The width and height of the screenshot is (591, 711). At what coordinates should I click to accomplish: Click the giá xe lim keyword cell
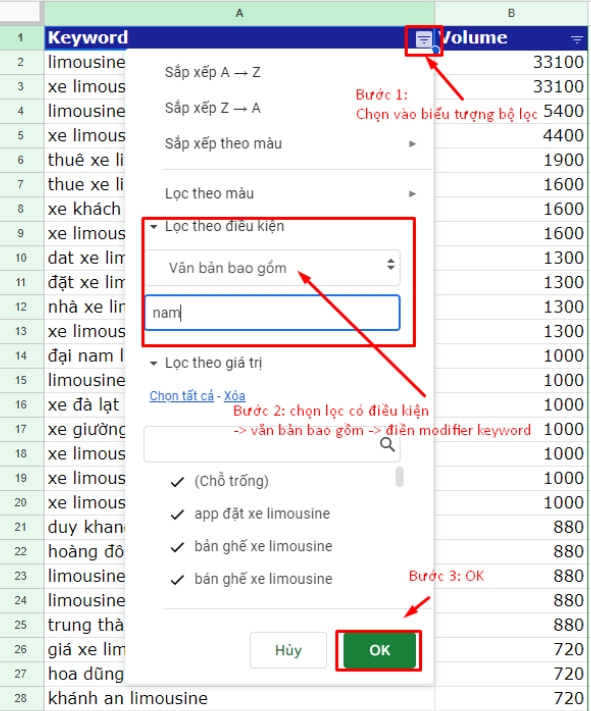coord(85,650)
